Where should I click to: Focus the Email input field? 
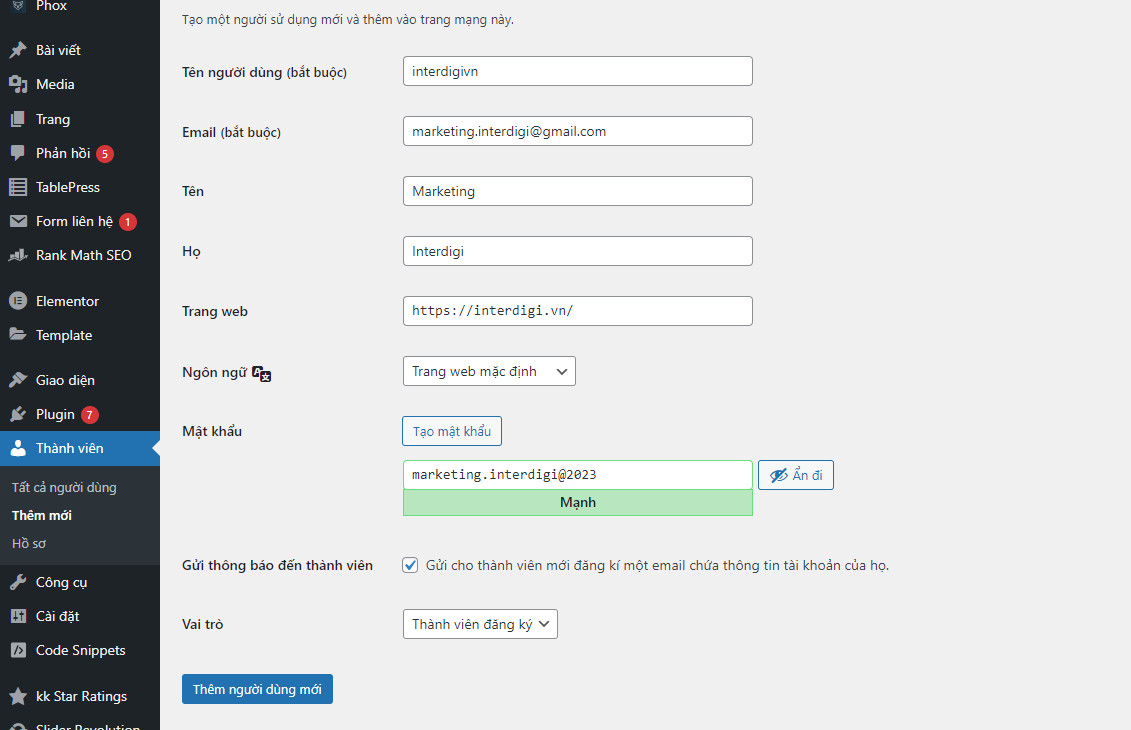click(x=578, y=131)
